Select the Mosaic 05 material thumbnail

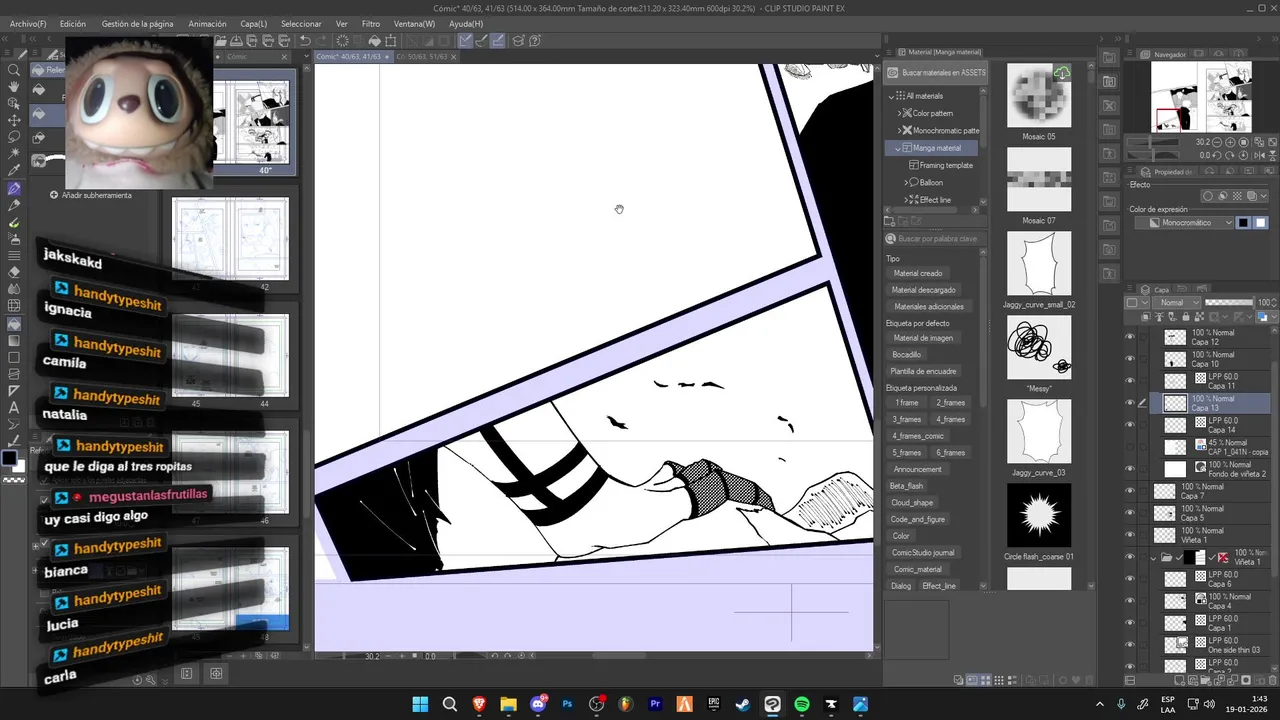1039,96
